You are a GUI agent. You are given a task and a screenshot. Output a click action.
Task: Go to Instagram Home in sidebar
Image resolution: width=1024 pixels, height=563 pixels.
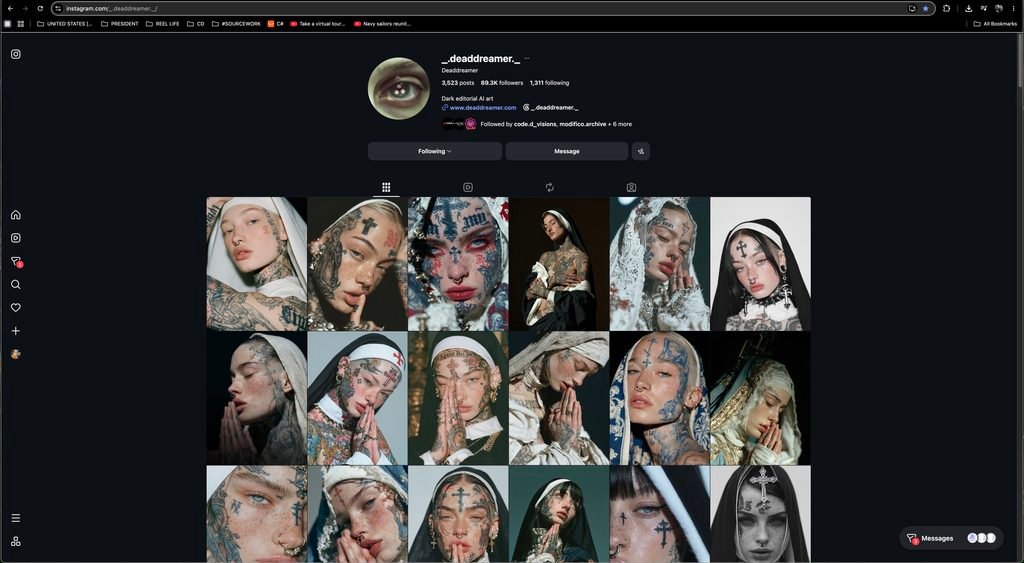pos(16,215)
